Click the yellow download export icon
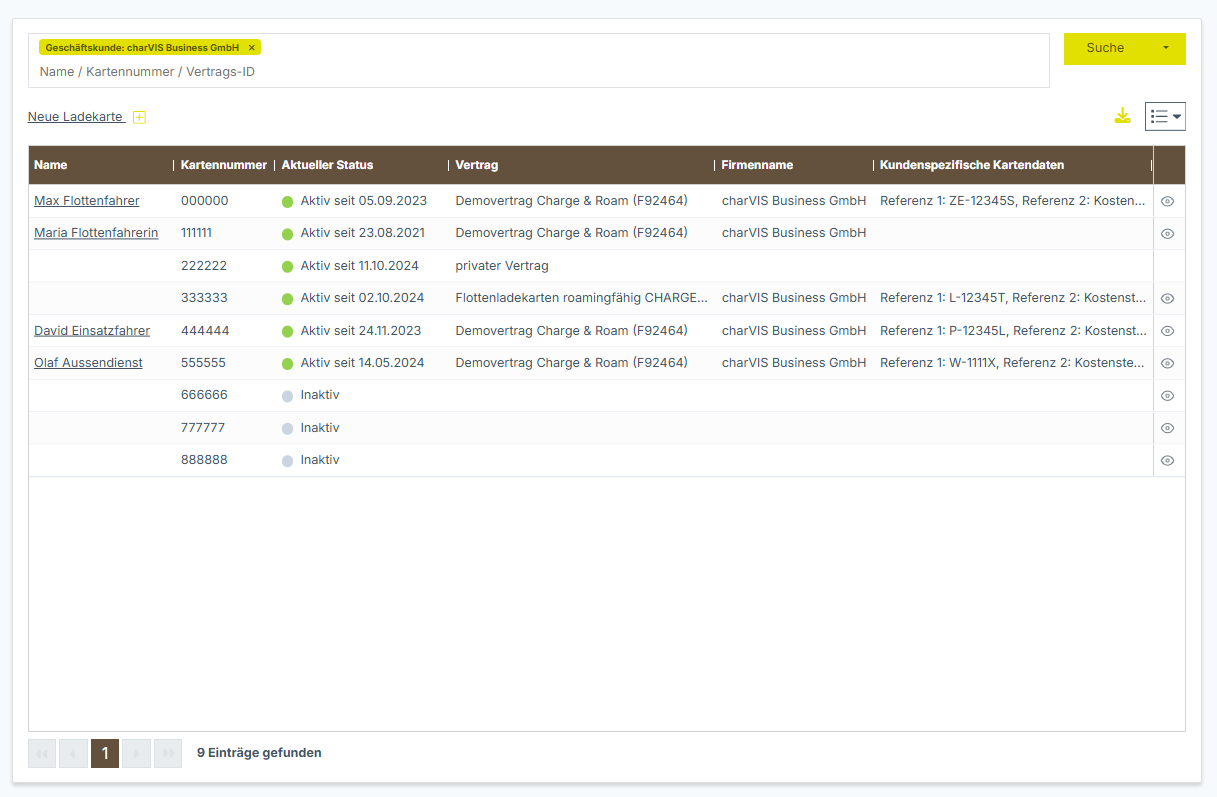This screenshot has height=797, width=1217. (x=1123, y=116)
